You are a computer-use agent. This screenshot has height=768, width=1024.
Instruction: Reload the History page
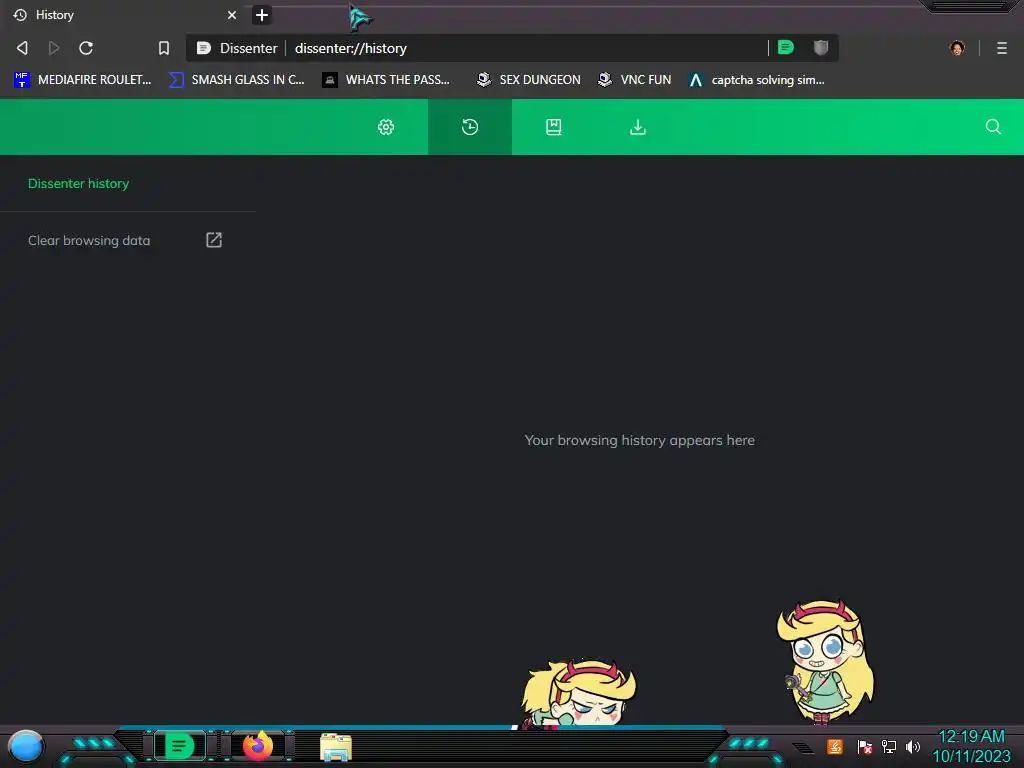click(x=86, y=48)
